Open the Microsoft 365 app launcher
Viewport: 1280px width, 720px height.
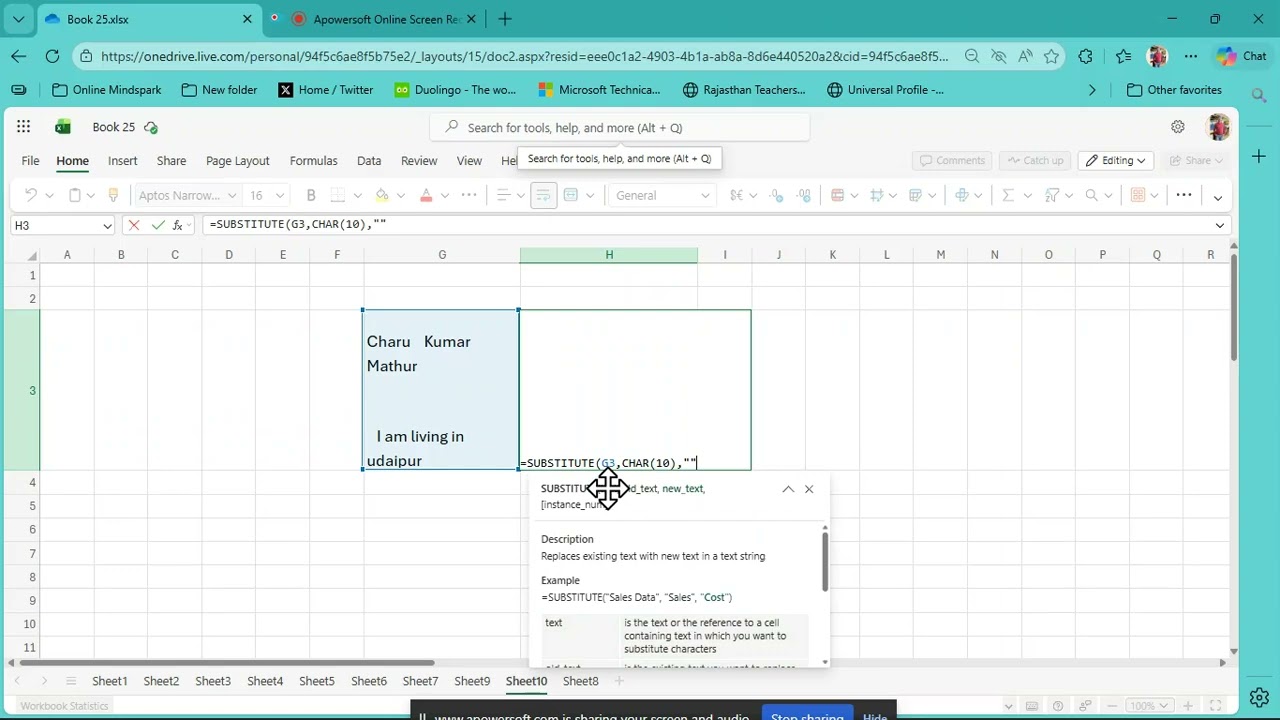(x=23, y=127)
